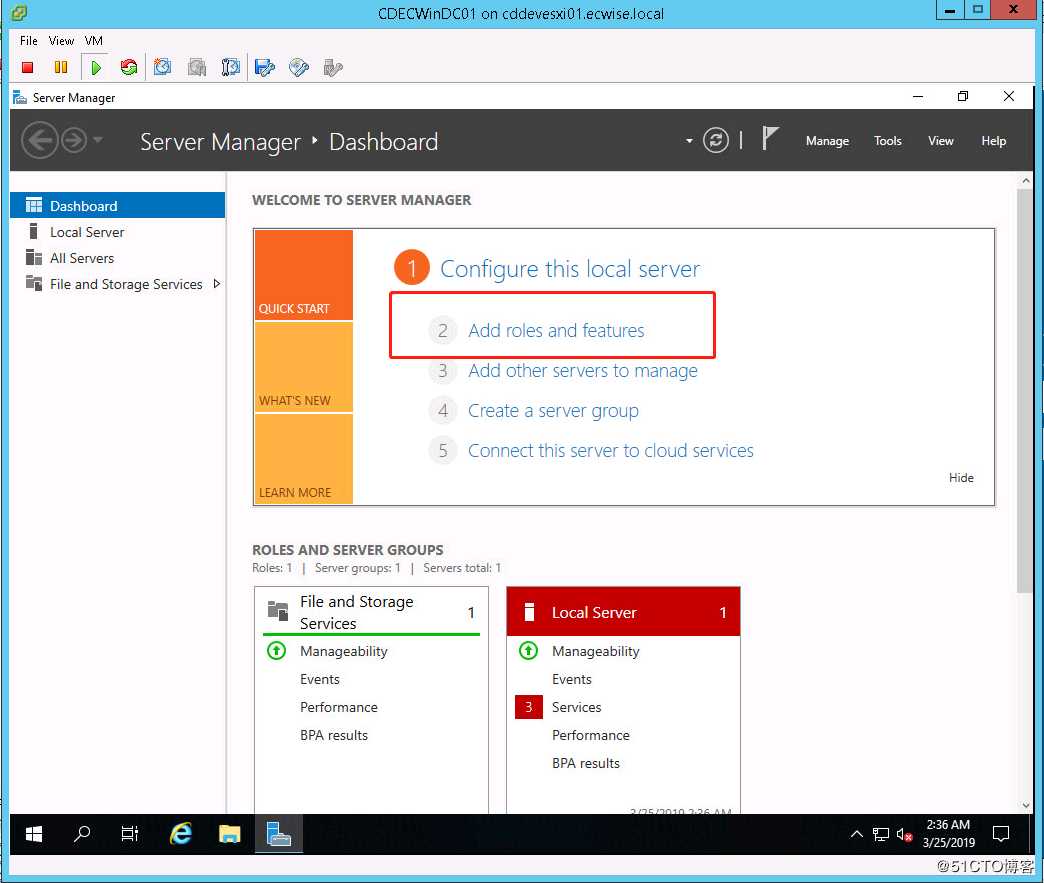Click the Refresh dashboard icon
The height and width of the screenshot is (883, 1044).
click(x=716, y=141)
